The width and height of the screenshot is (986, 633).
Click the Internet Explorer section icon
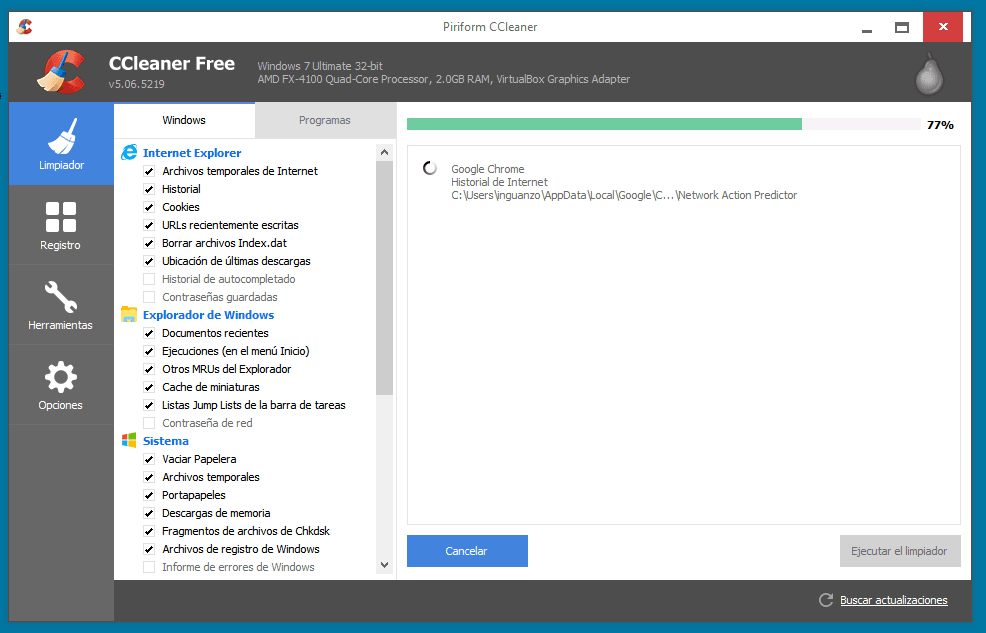point(129,152)
